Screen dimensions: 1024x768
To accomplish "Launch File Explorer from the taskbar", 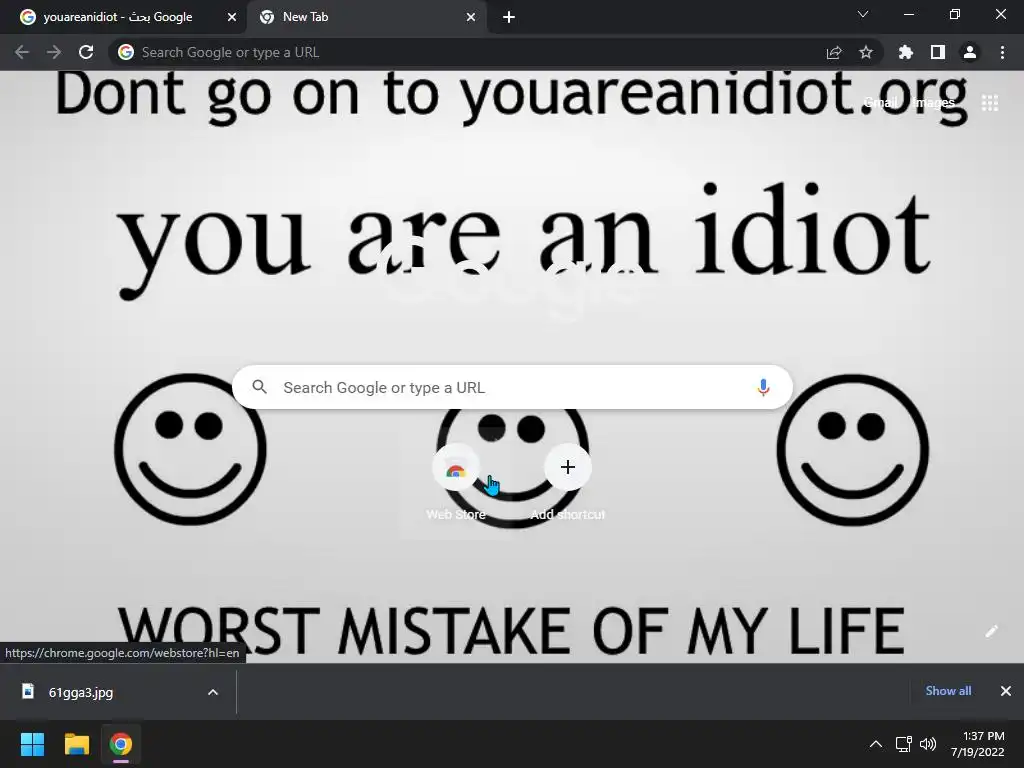I will point(76,744).
